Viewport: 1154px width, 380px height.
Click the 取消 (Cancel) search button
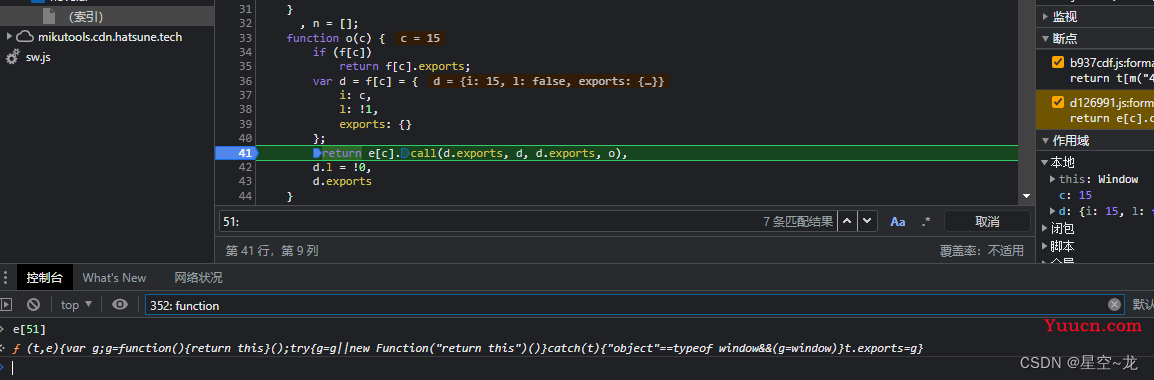pos(987,221)
